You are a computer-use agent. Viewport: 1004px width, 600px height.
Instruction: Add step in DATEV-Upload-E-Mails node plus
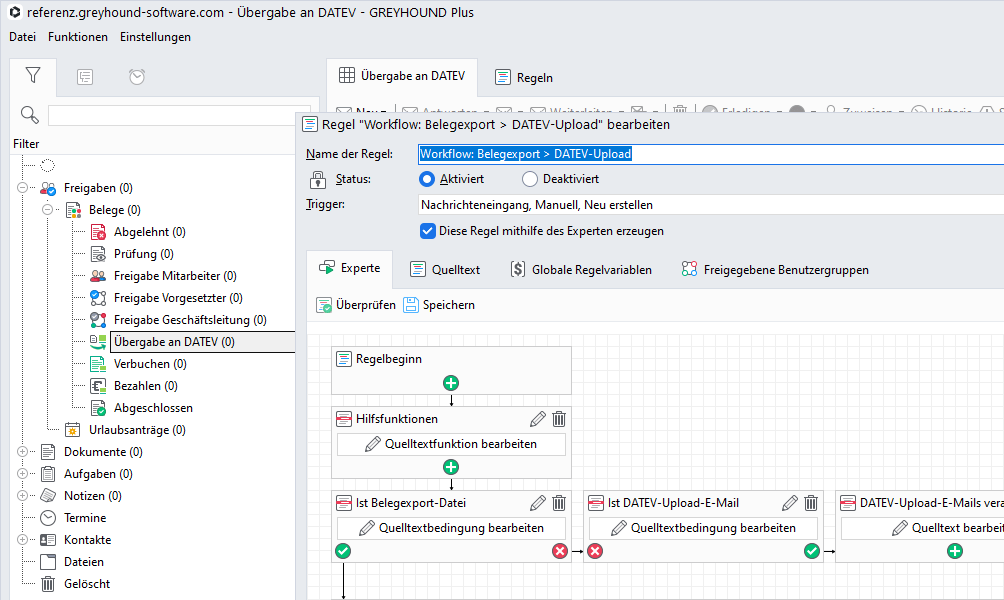tap(955, 551)
